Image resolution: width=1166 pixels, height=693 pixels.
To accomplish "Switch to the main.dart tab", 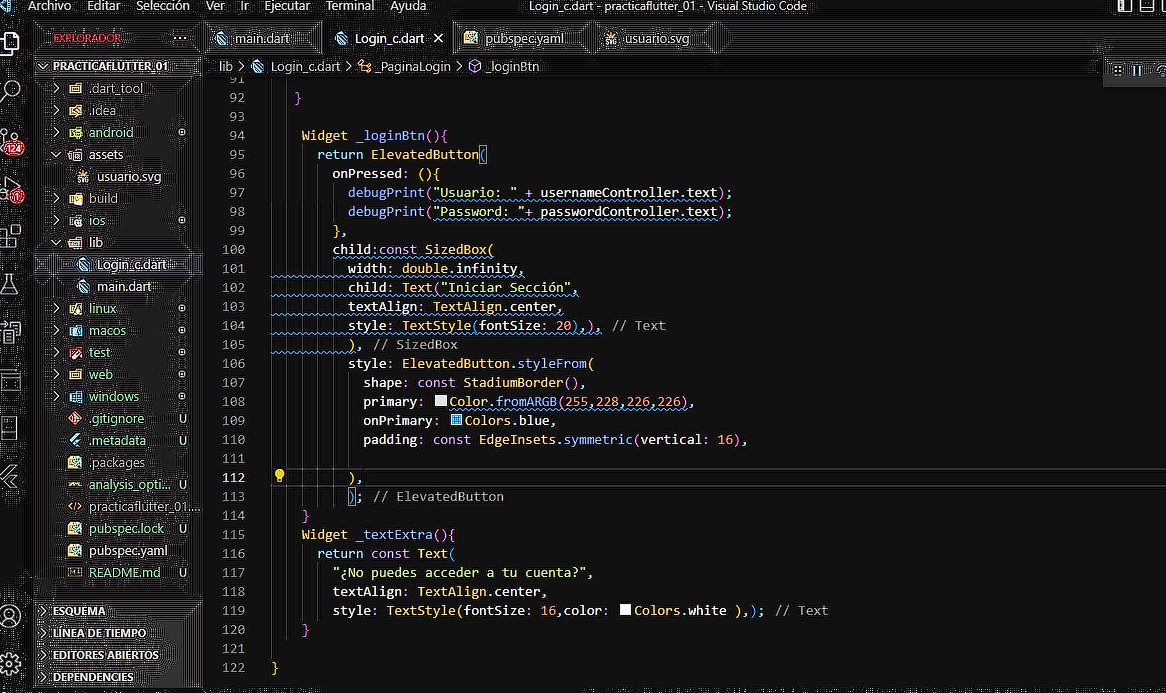I will [x=261, y=38].
